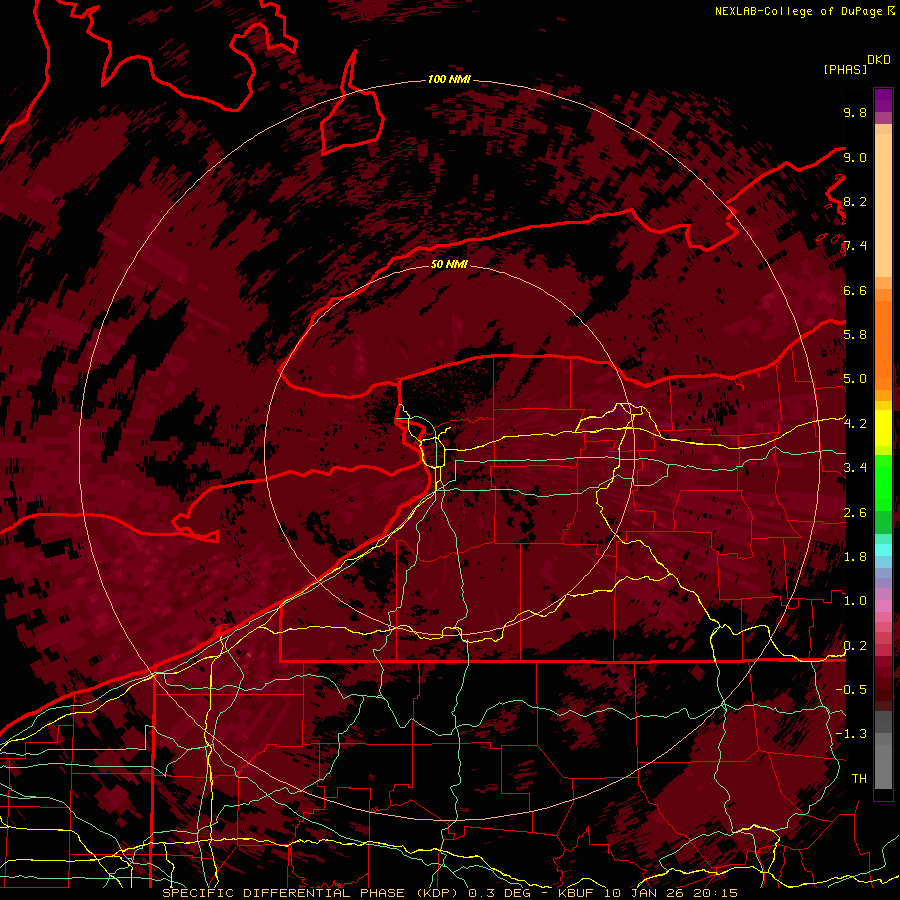
Task: Pick the 1.0 scale label
Action: (x=855, y=601)
